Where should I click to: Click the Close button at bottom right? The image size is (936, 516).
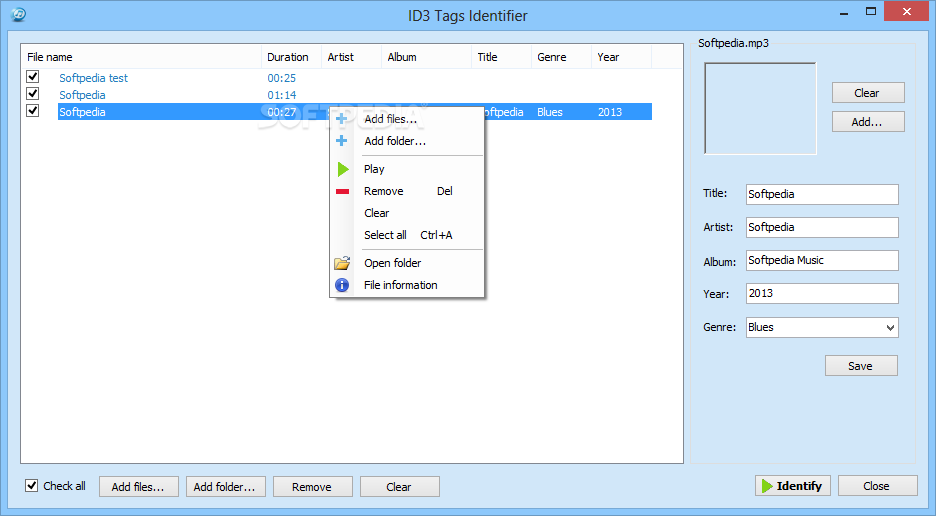click(x=878, y=486)
